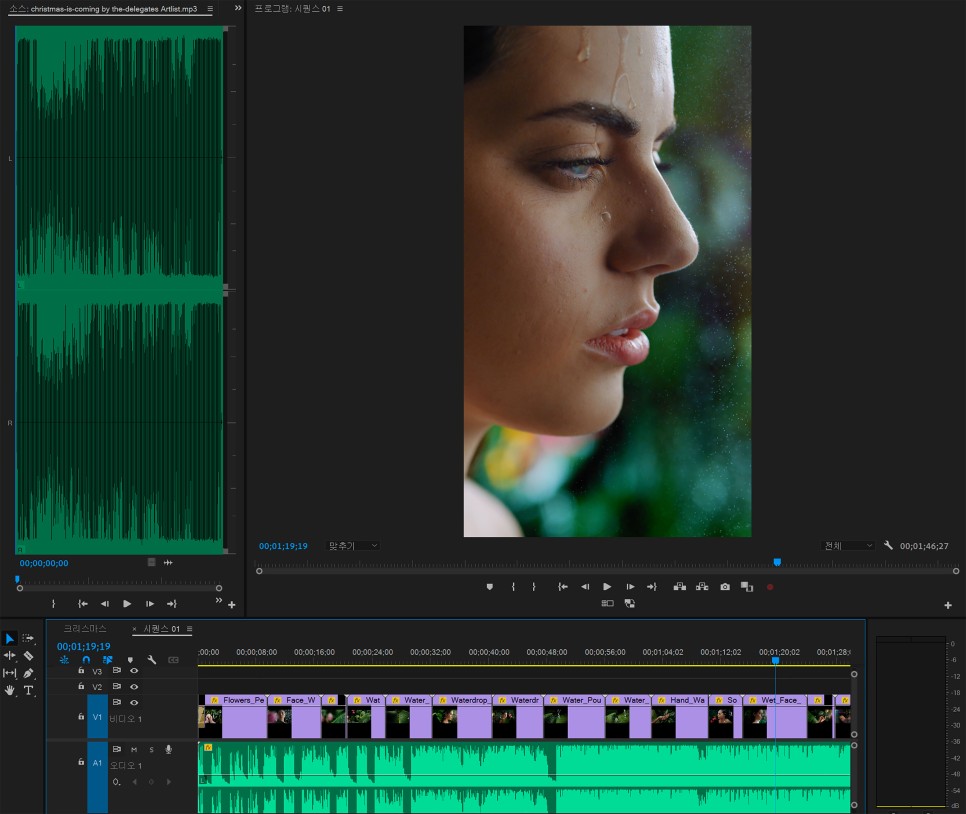This screenshot has height=814, width=966.
Task: Click the red record button
Action: click(x=769, y=587)
